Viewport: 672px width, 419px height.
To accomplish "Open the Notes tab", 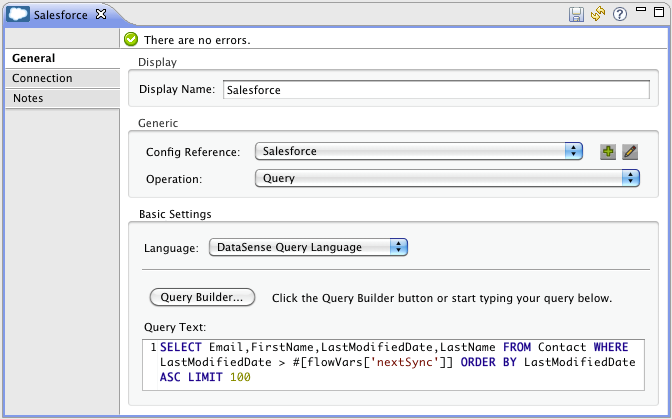I will pyautogui.click(x=28, y=98).
